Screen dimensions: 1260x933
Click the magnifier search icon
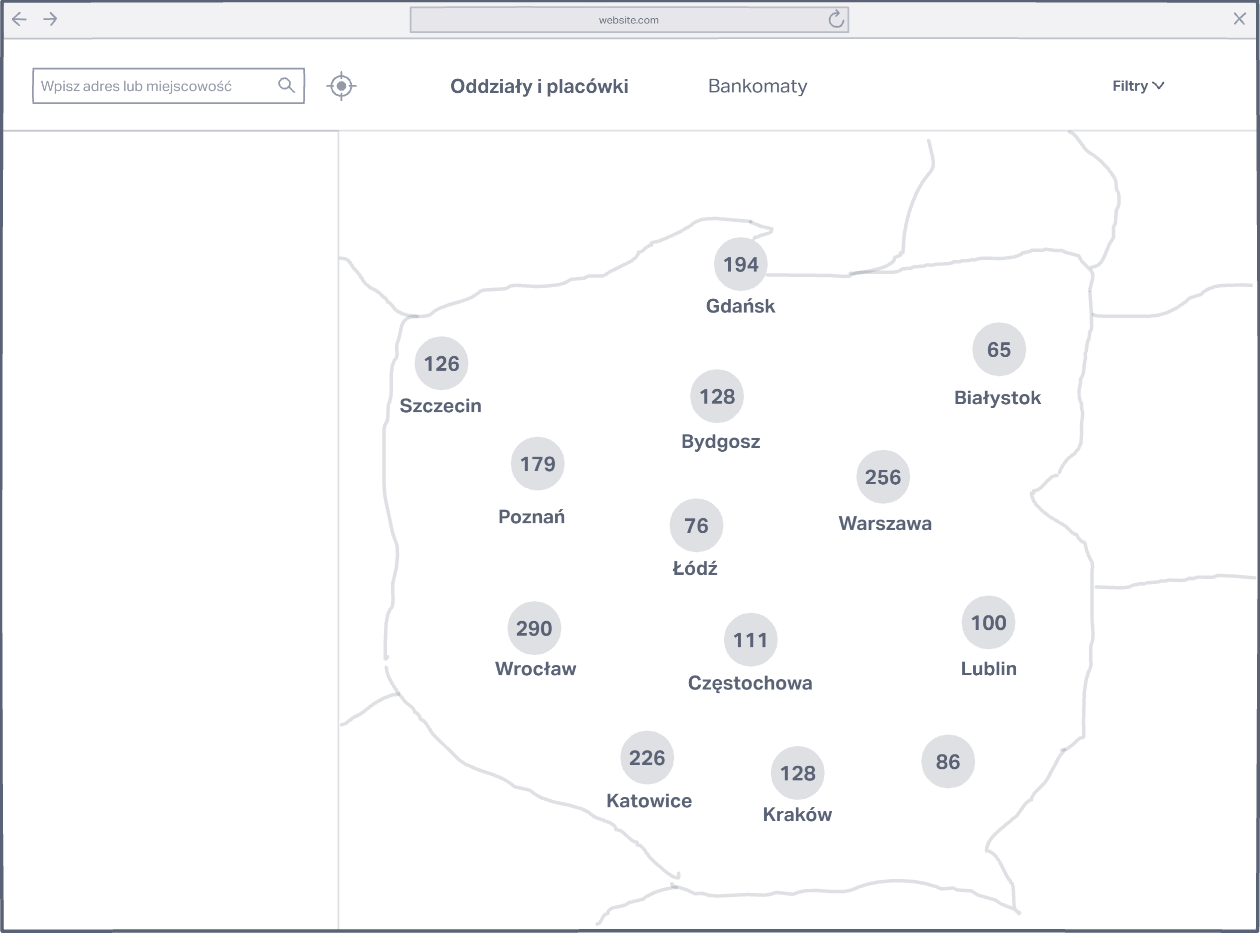tap(286, 86)
